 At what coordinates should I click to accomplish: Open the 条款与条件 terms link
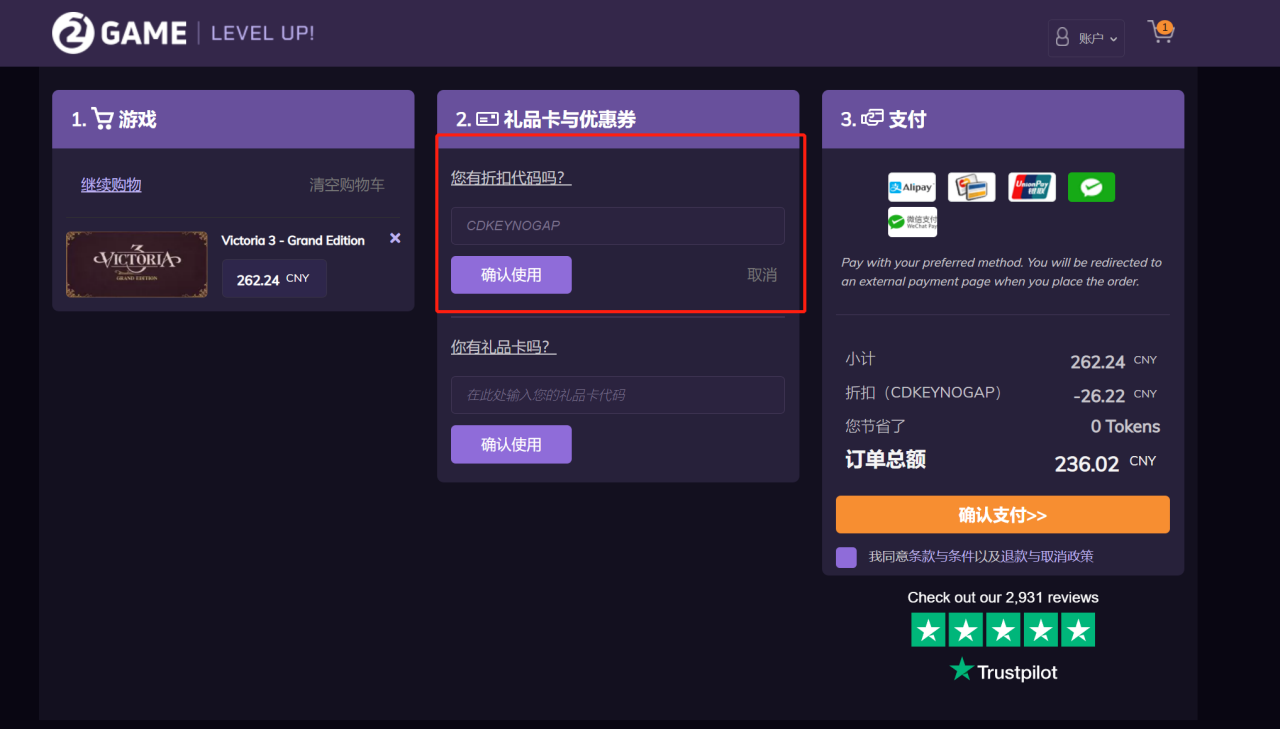(943, 556)
